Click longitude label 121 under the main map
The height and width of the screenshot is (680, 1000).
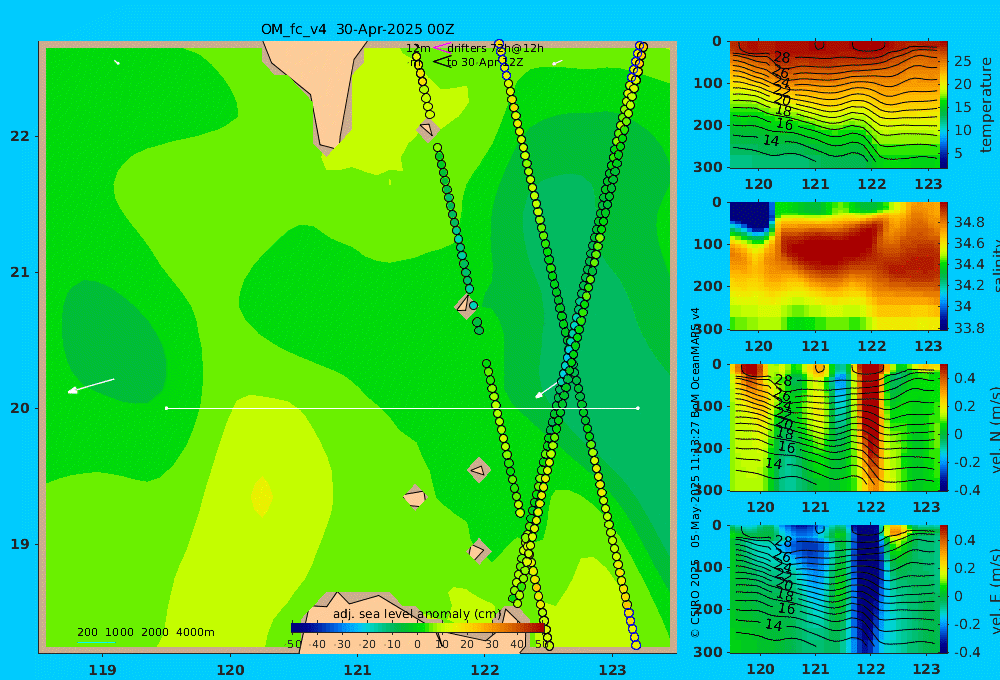[358, 670]
